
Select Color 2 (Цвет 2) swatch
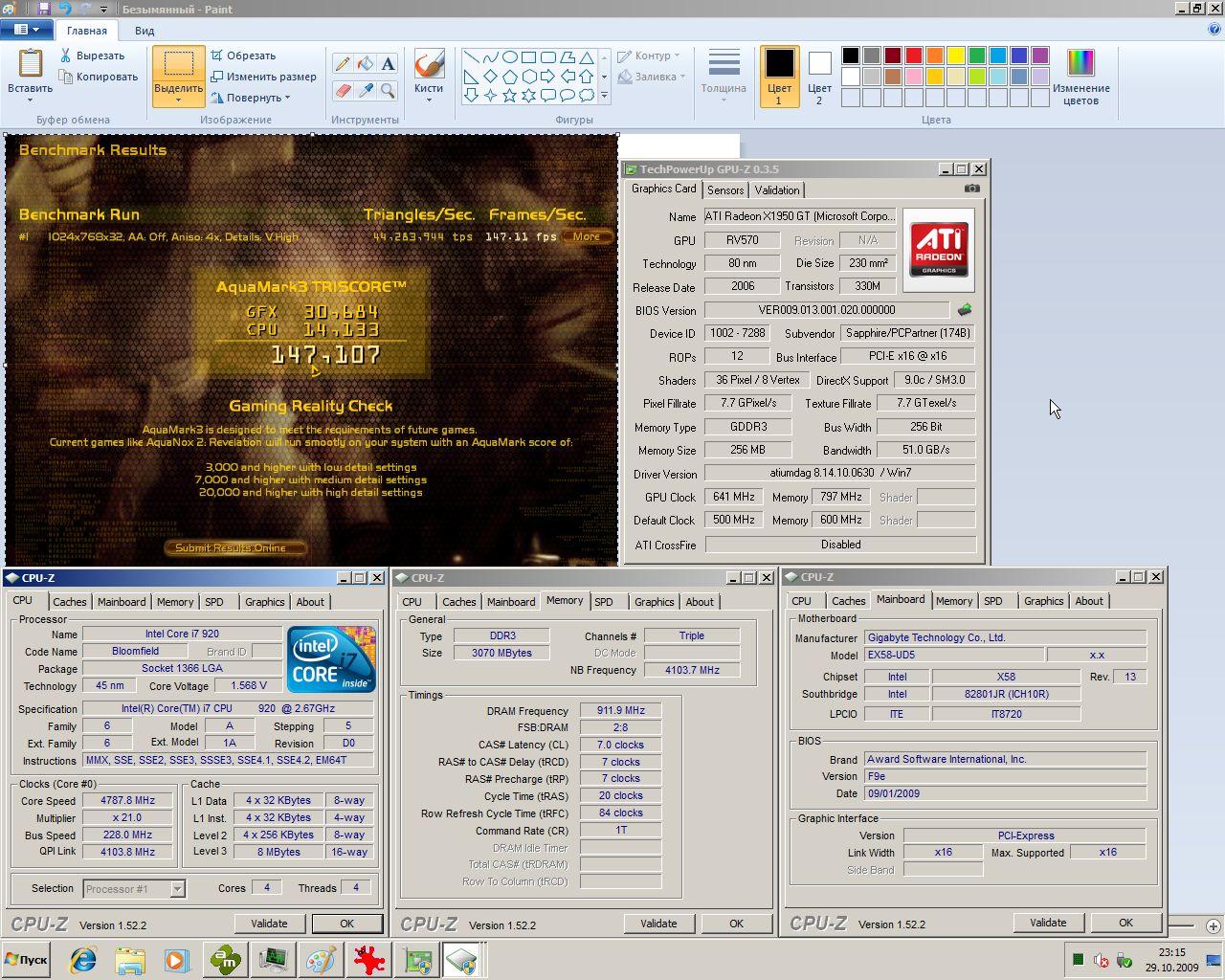[819, 76]
